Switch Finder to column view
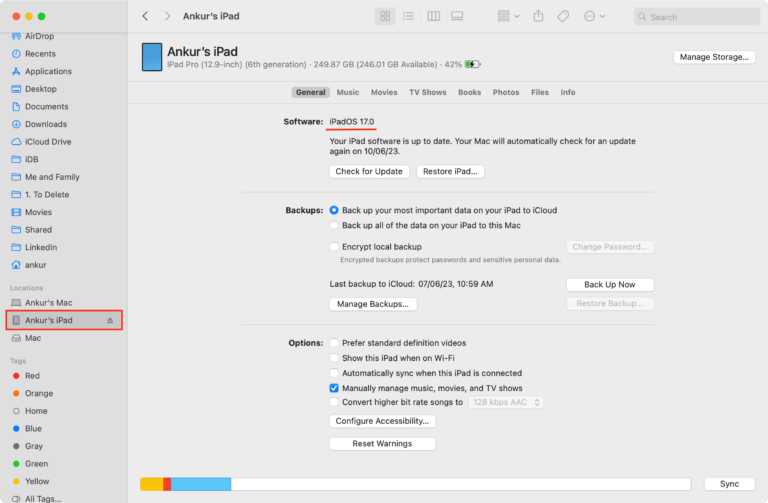The image size is (768, 503). coord(433,16)
